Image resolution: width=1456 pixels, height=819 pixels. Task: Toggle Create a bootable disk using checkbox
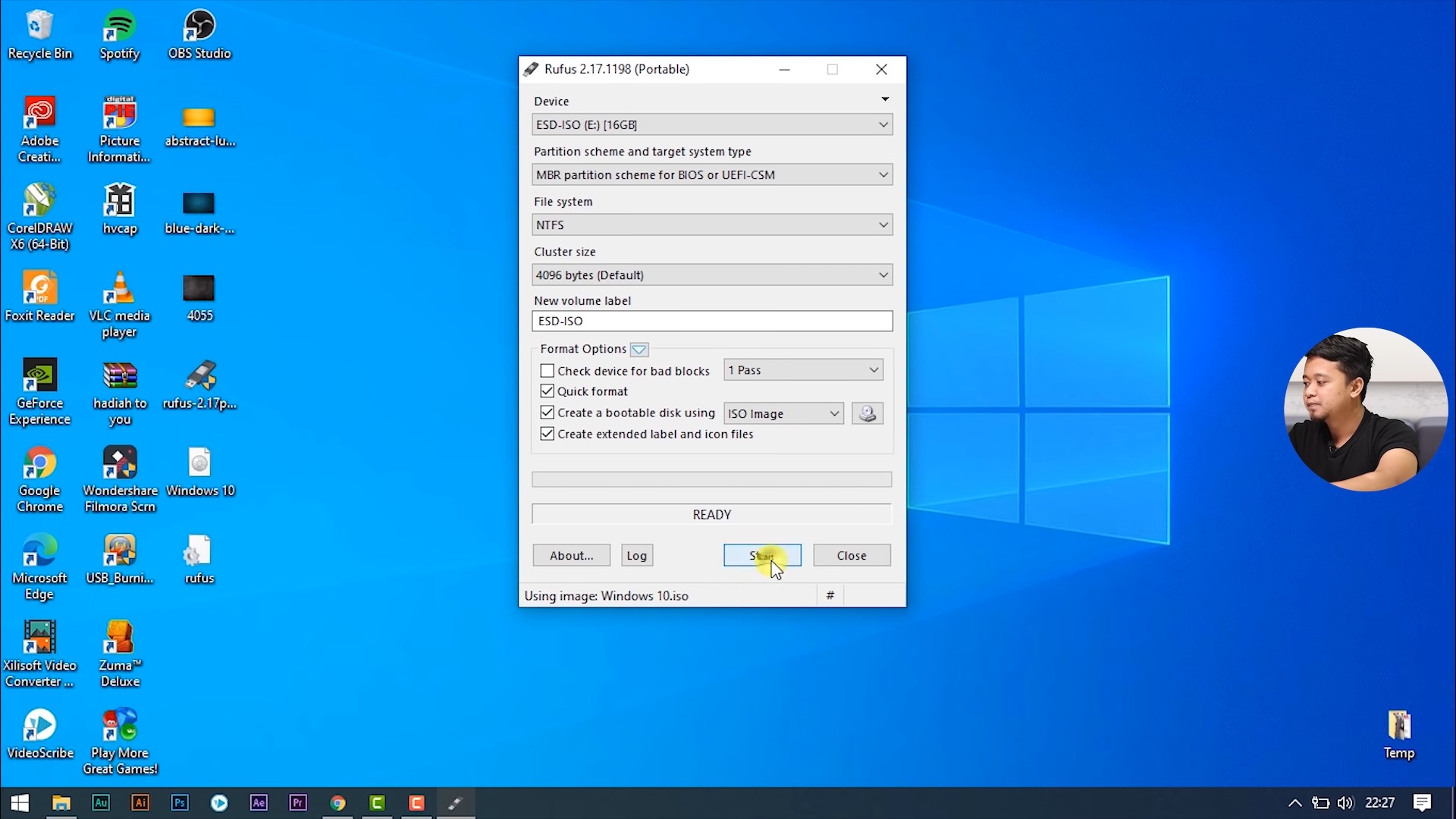547,413
